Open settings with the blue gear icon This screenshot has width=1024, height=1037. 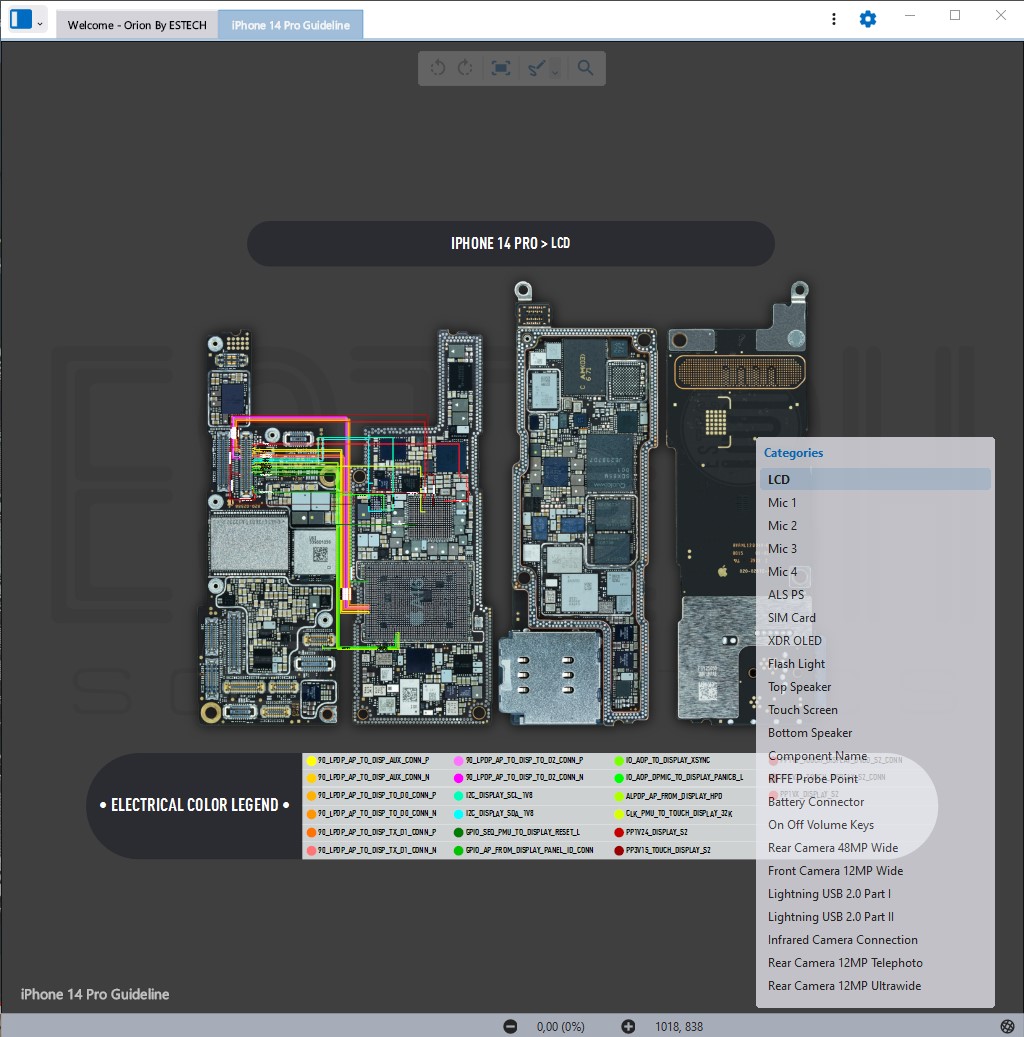pos(868,19)
